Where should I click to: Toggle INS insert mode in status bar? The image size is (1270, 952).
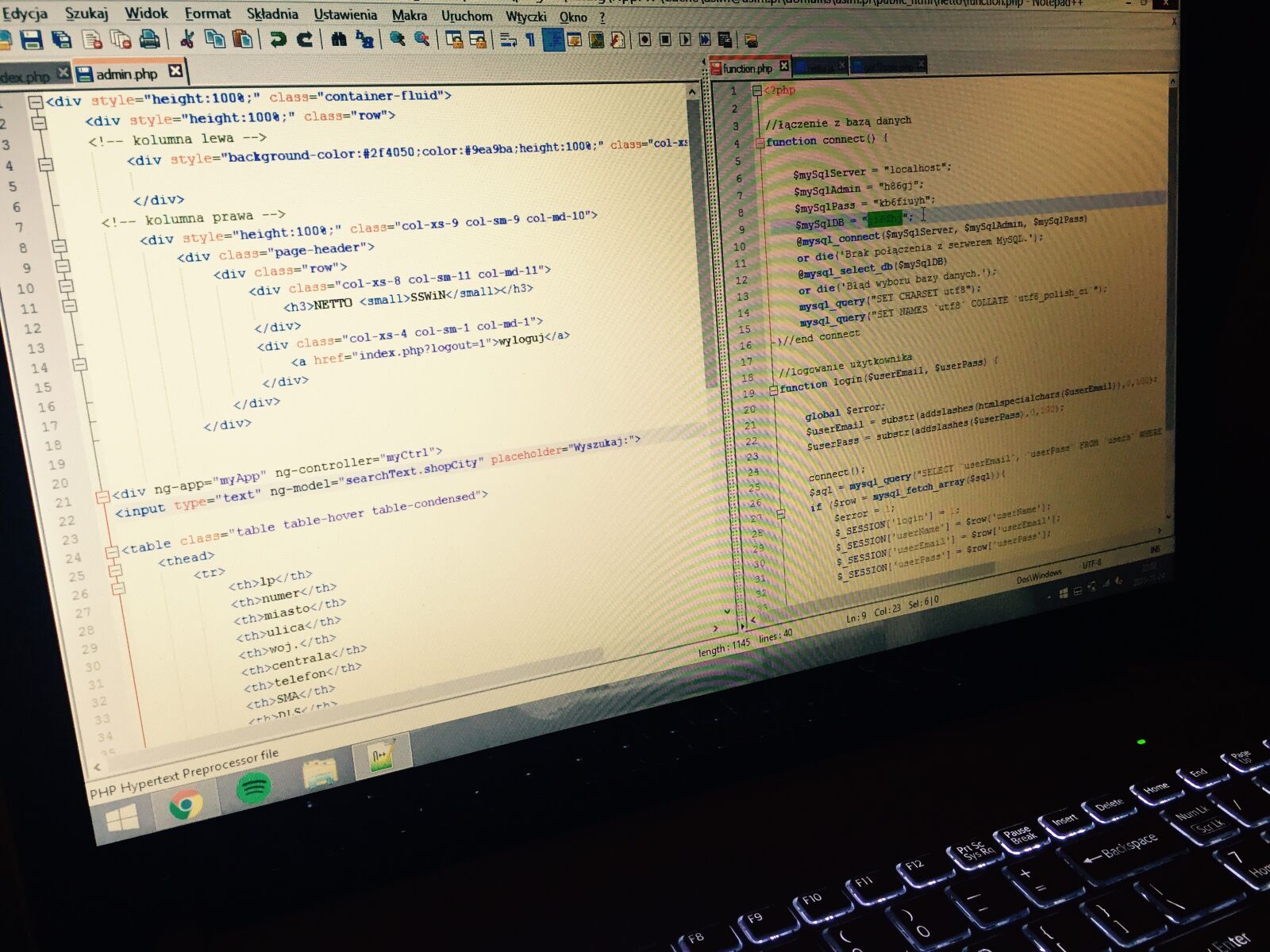click(1155, 549)
